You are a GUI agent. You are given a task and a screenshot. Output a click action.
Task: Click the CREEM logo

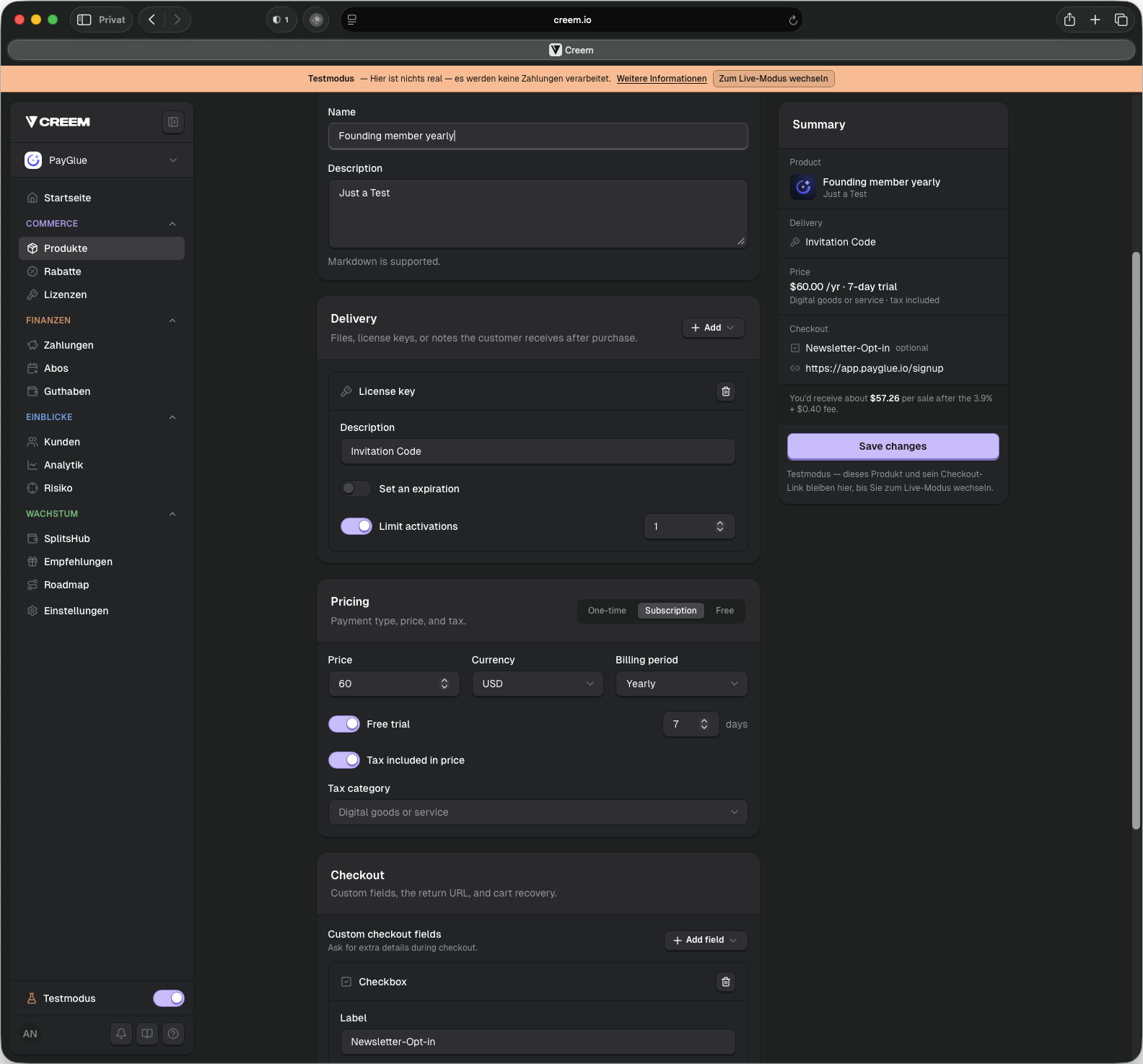58,122
